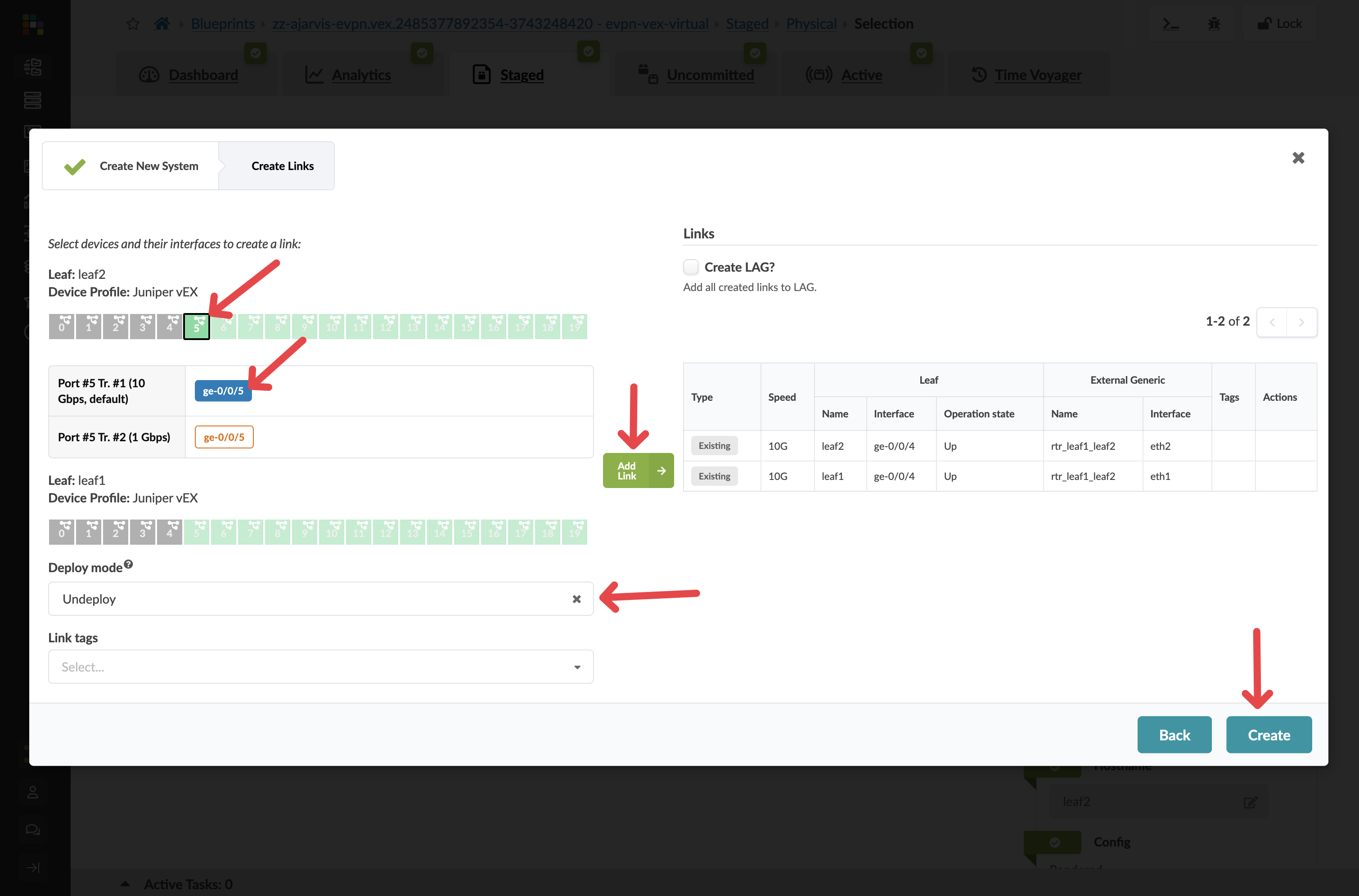Open the terminal console icon at top right
Image resolution: width=1359 pixels, height=896 pixels.
pos(1170,23)
